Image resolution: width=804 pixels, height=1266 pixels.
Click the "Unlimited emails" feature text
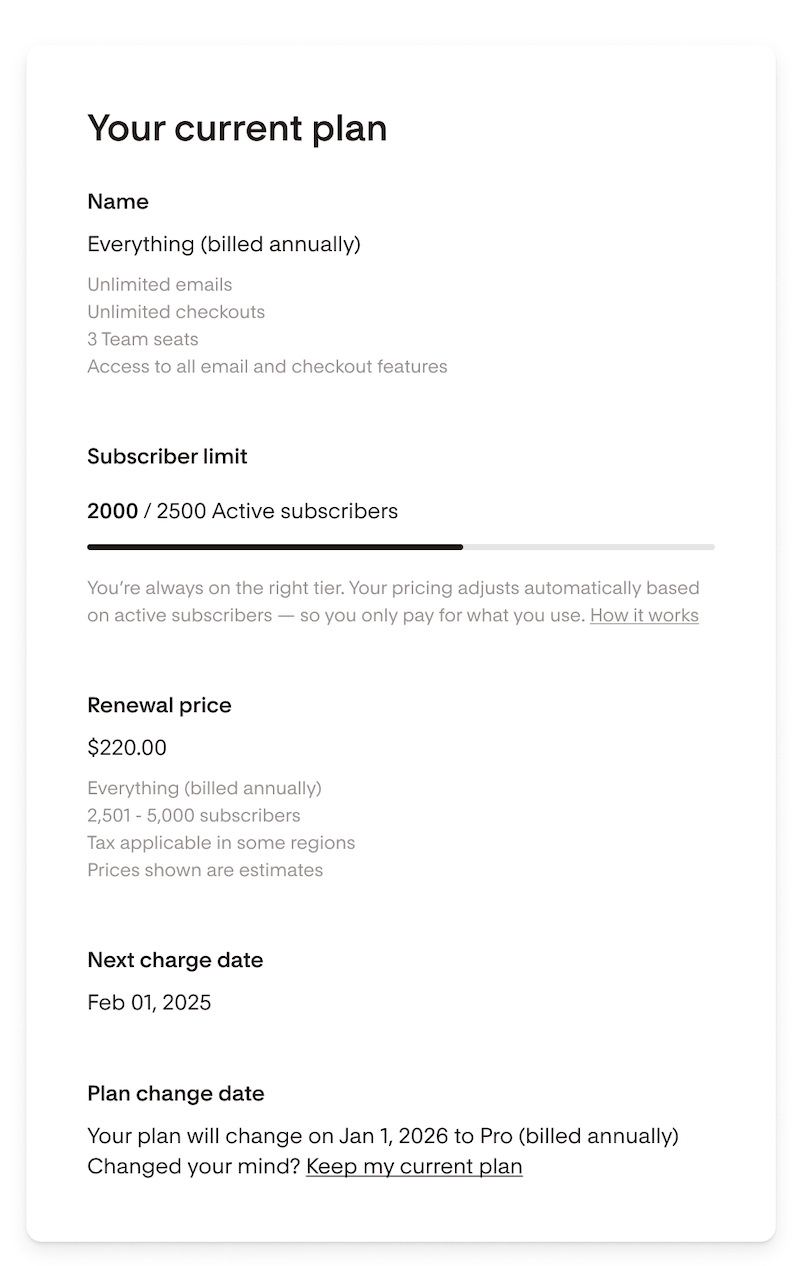[160, 285]
